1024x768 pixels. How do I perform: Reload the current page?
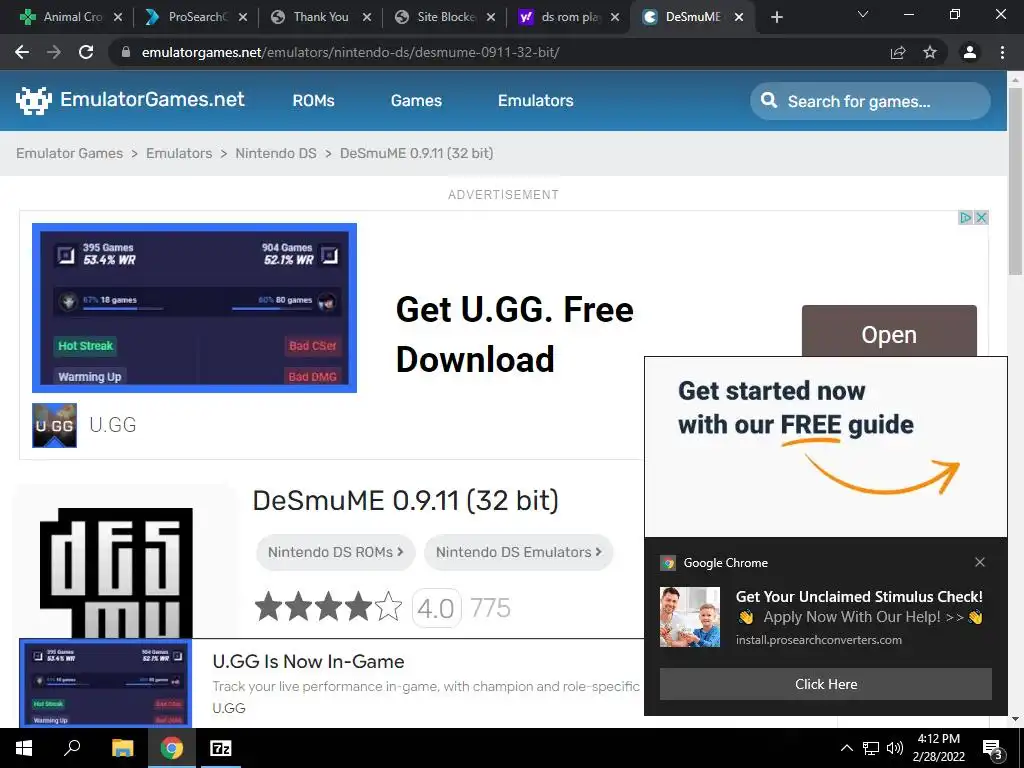click(86, 52)
